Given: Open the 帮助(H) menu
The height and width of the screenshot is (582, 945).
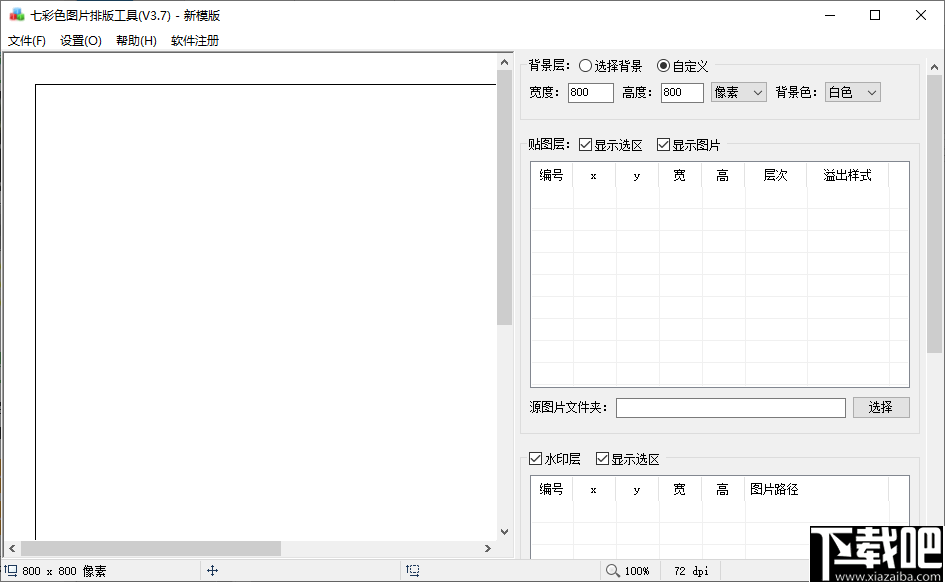Looking at the screenshot, I should (x=136, y=40).
